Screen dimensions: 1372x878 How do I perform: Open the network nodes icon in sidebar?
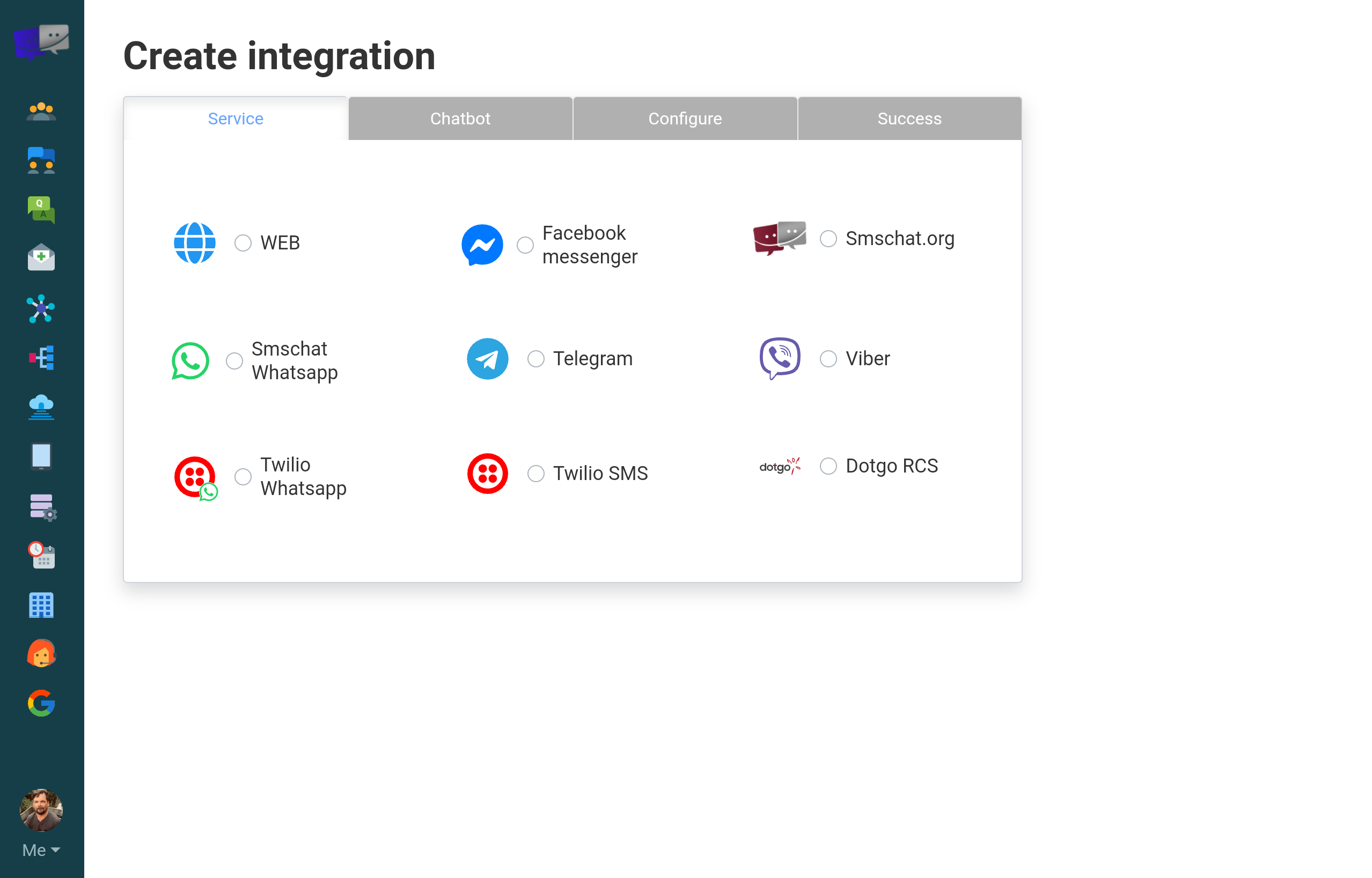click(42, 309)
